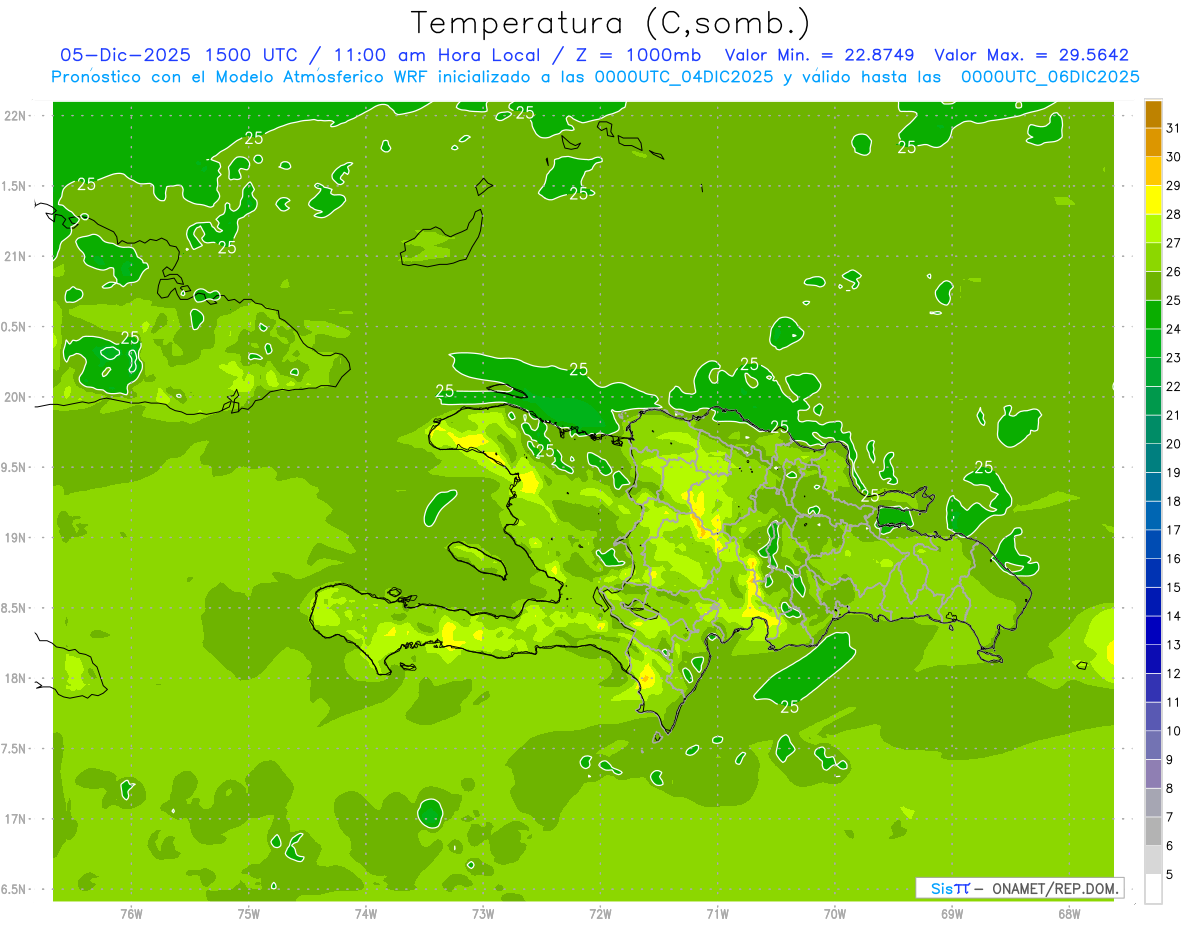Click the gray color bar segment between 6 and 7
Viewport: 1200px width, 927px height.
1153,832
